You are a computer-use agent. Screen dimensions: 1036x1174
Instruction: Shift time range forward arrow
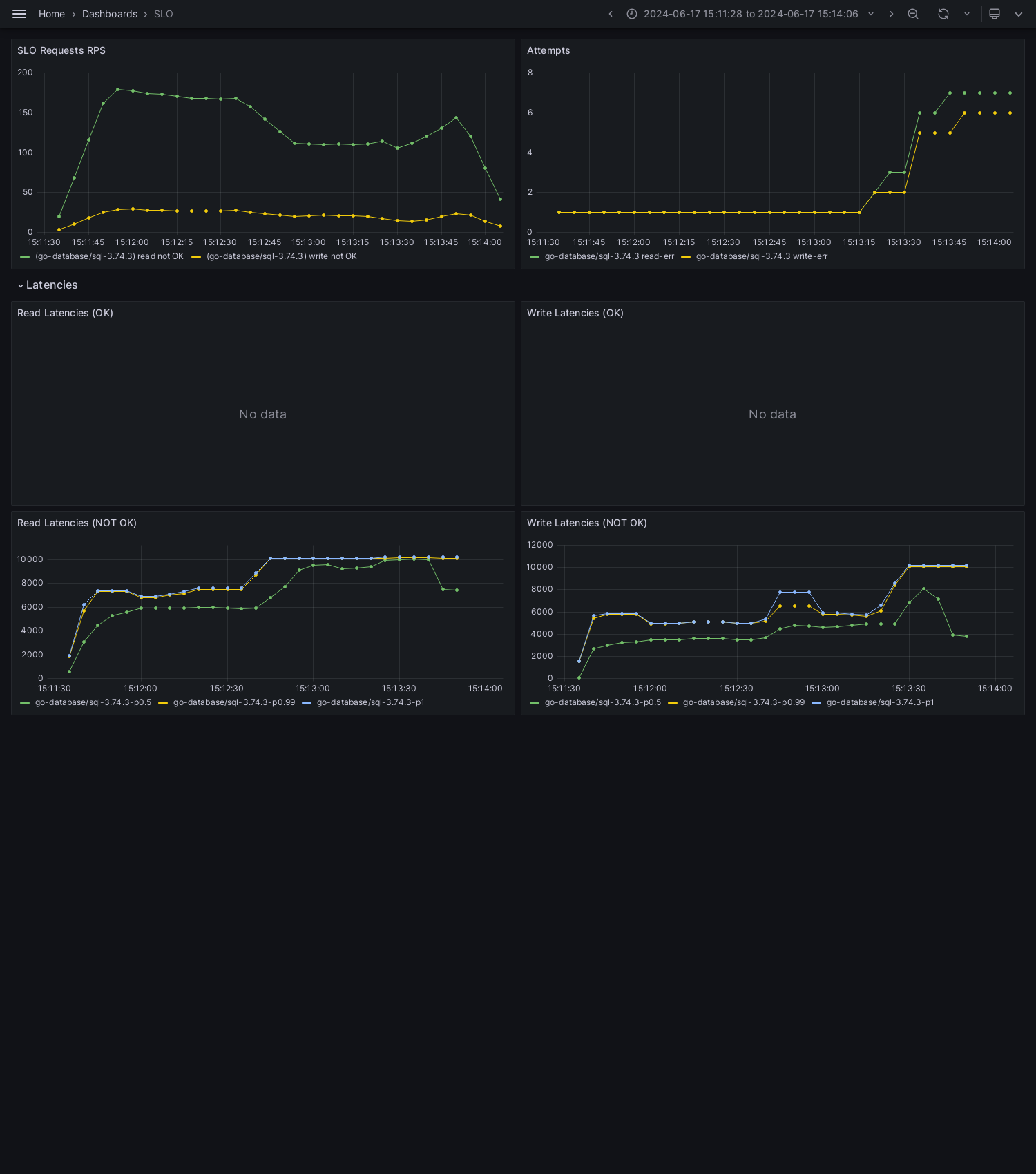892,14
